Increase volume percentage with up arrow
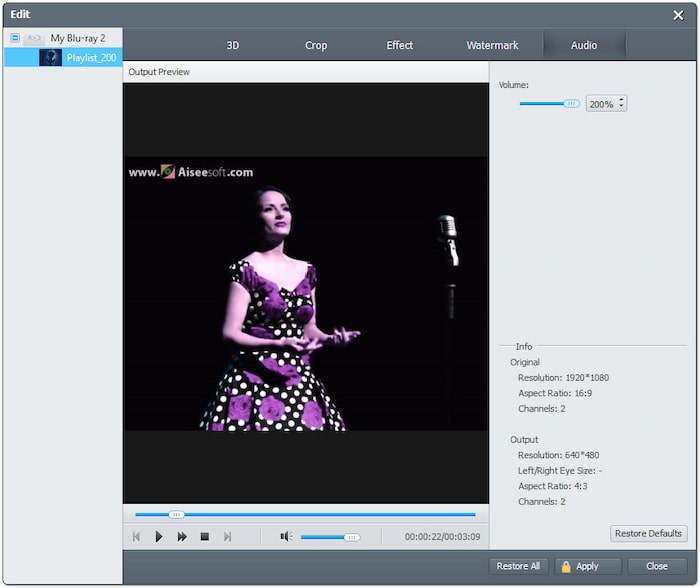Viewport: 700px width, 588px height. click(x=622, y=100)
